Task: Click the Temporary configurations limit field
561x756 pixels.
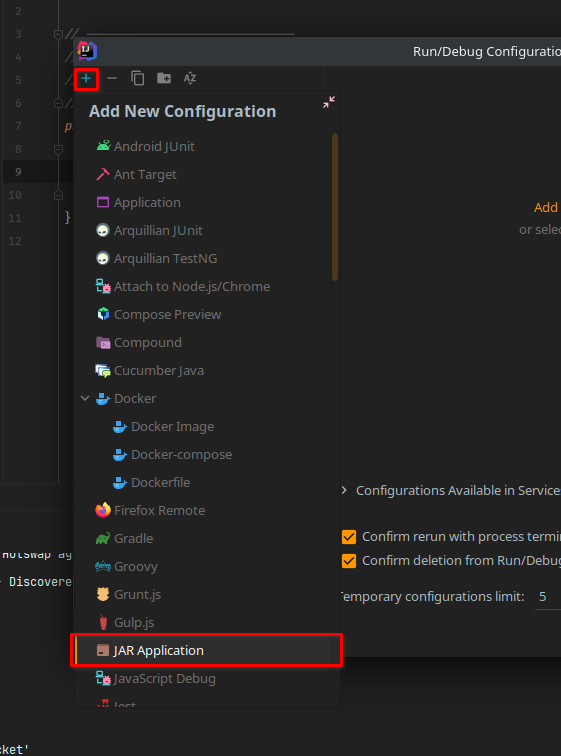Action: 548,597
